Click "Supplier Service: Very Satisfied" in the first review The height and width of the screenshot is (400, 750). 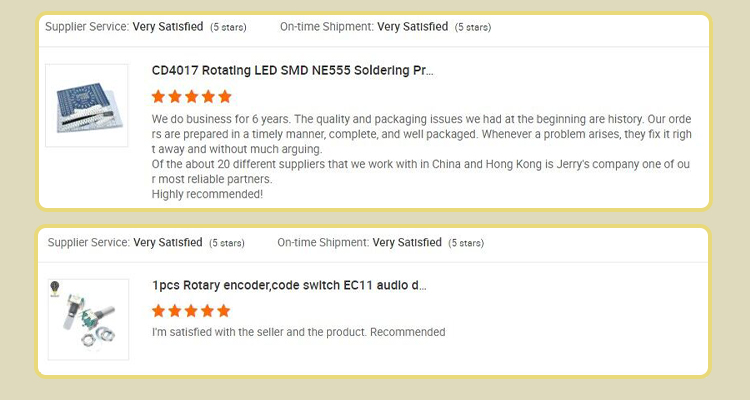(124, 27)
